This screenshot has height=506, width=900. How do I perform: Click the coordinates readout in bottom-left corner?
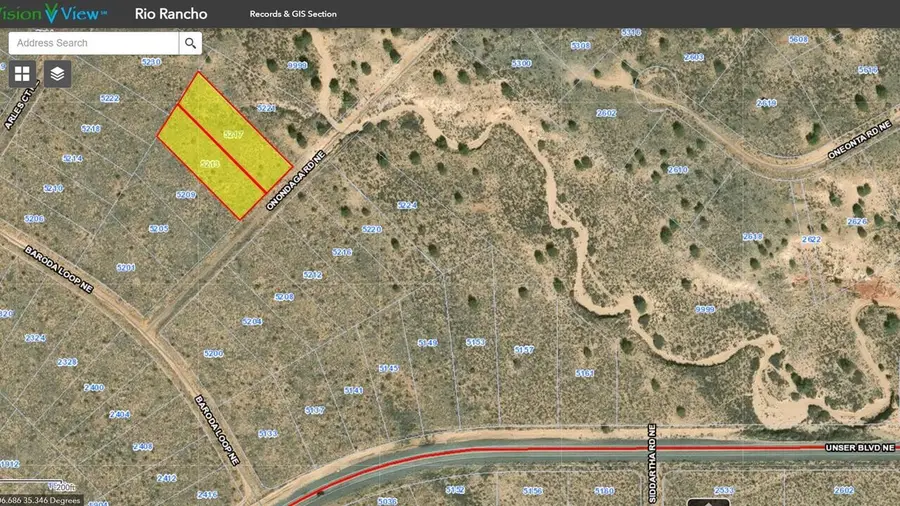pos(40,499)
